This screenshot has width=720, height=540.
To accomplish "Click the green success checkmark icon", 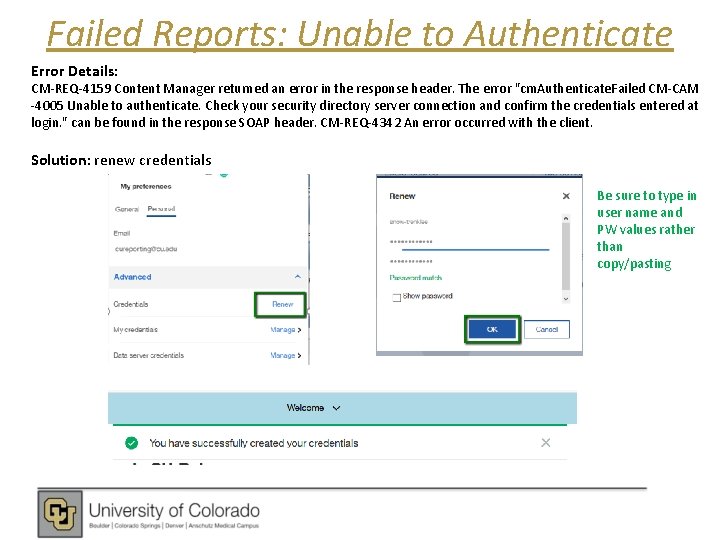I will pos(131,443).
